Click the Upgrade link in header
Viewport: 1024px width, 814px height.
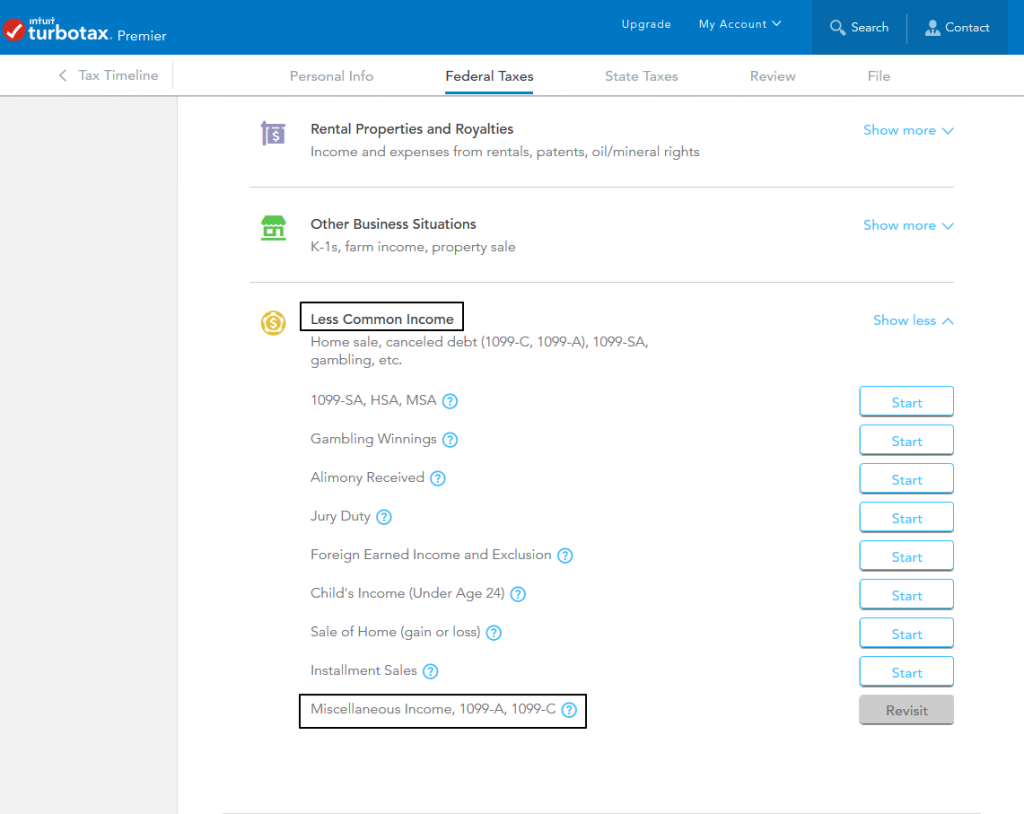point(646,24)
